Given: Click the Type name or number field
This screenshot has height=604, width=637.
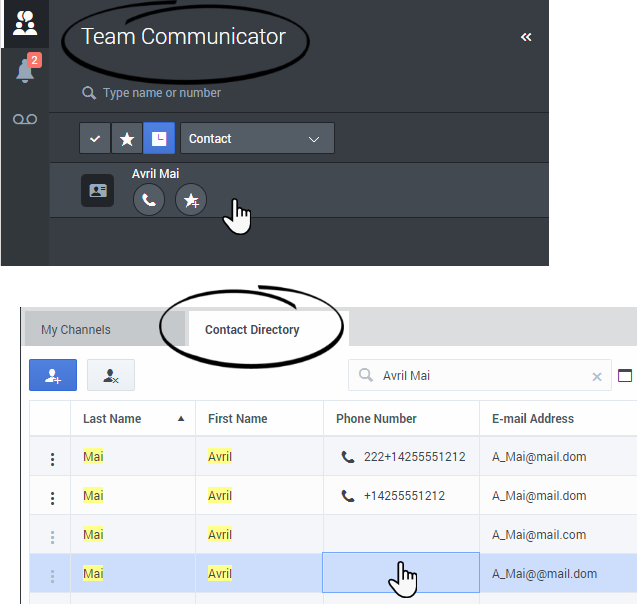Looking at the screenshot, I should 162,93.
